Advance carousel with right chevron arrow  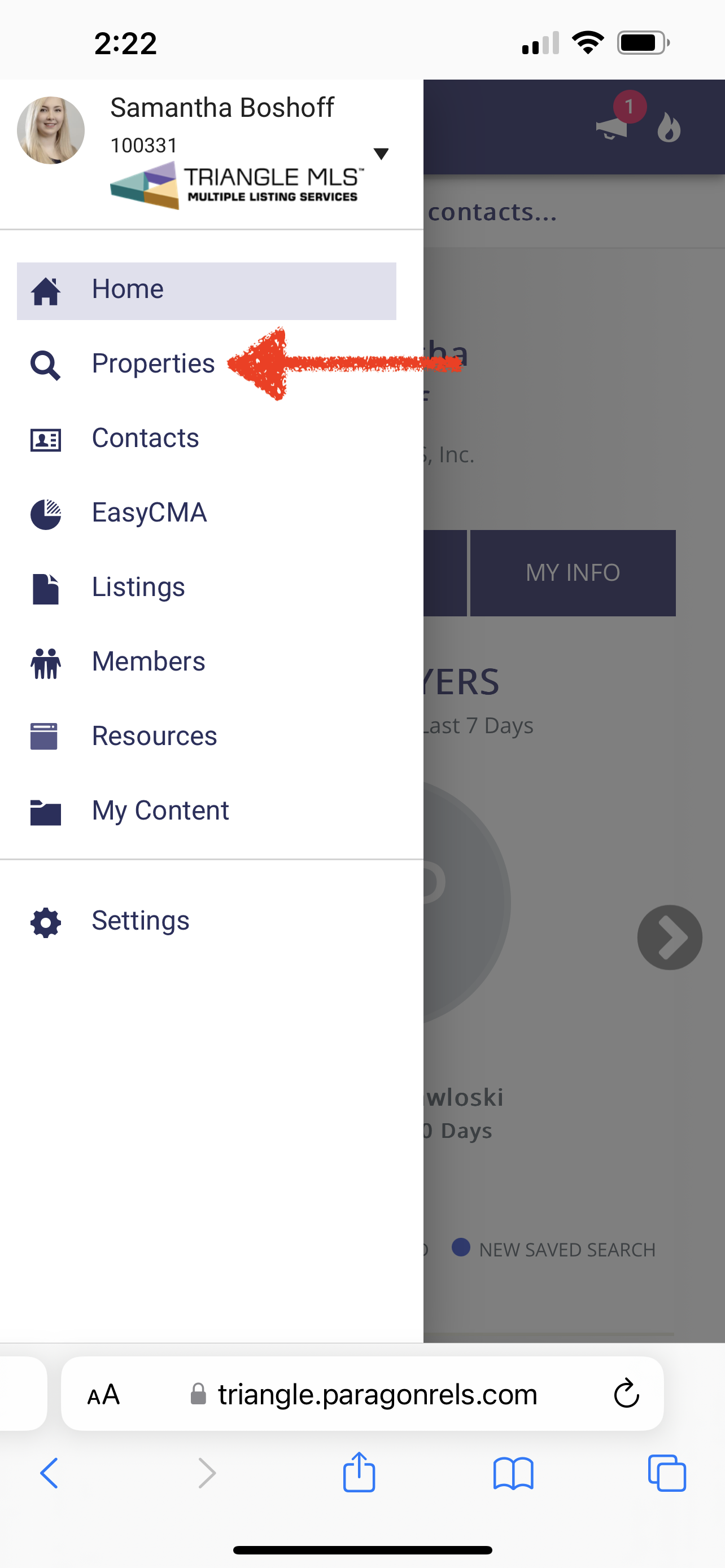pos(670,937)
